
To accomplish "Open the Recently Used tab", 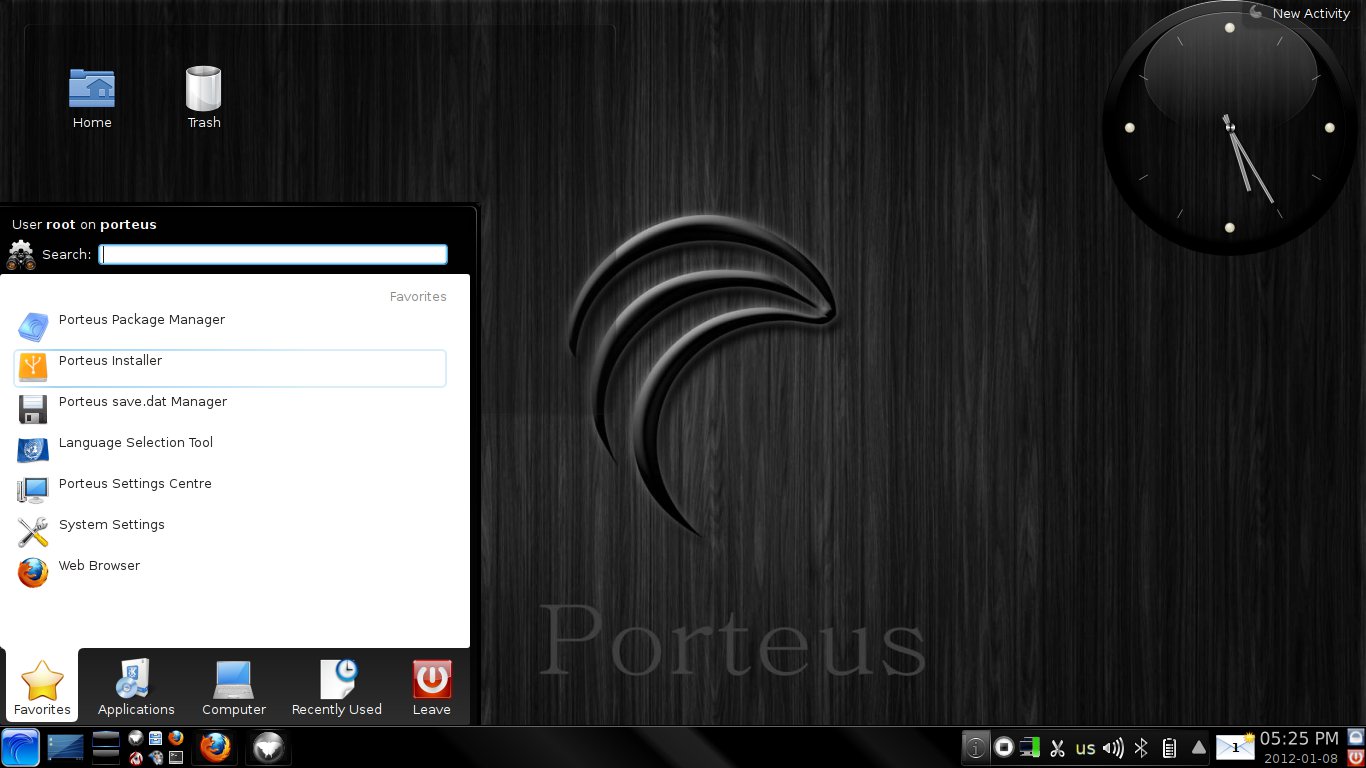I will pos(336,688).
